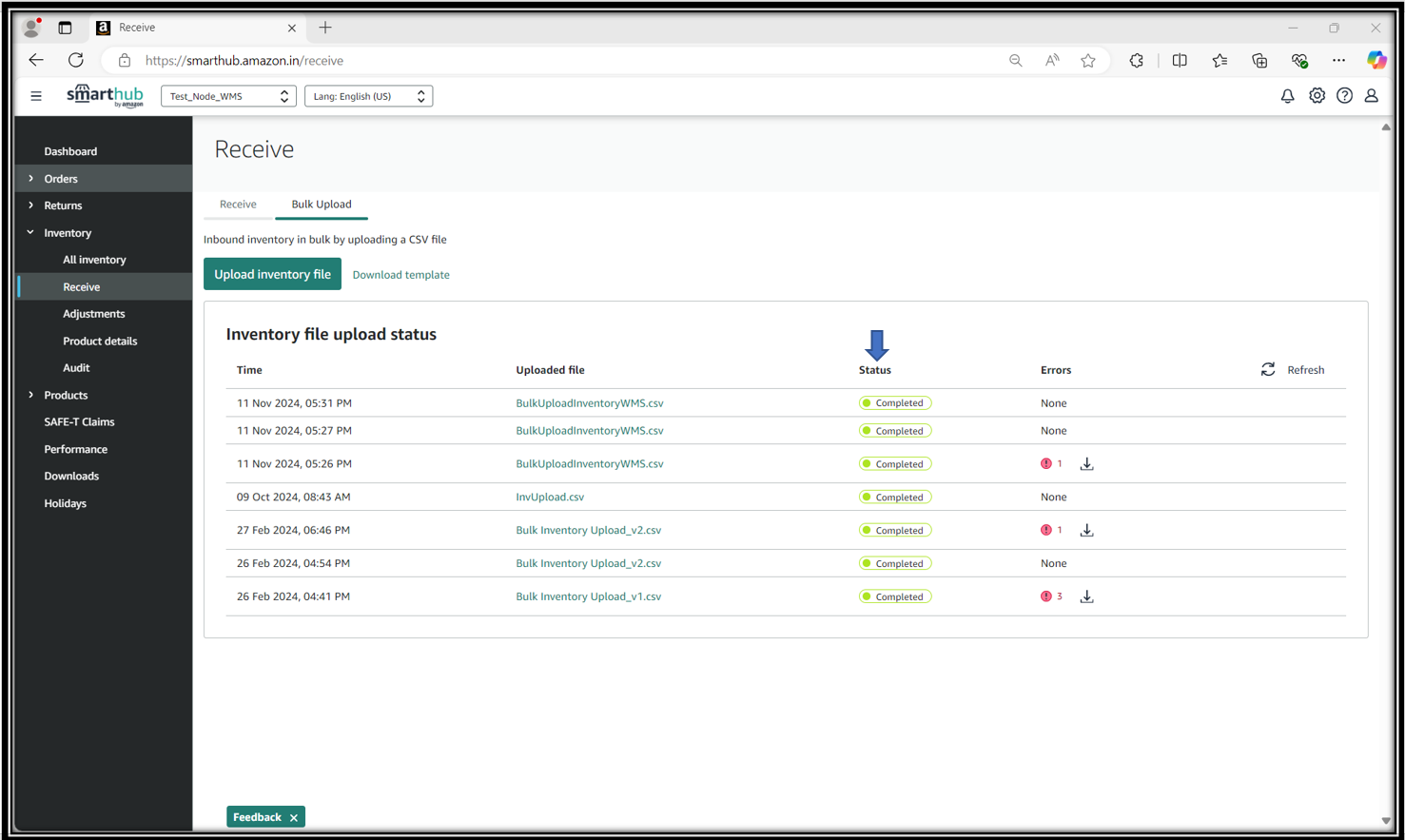Click the browser address bar URL

click(244, 60)
